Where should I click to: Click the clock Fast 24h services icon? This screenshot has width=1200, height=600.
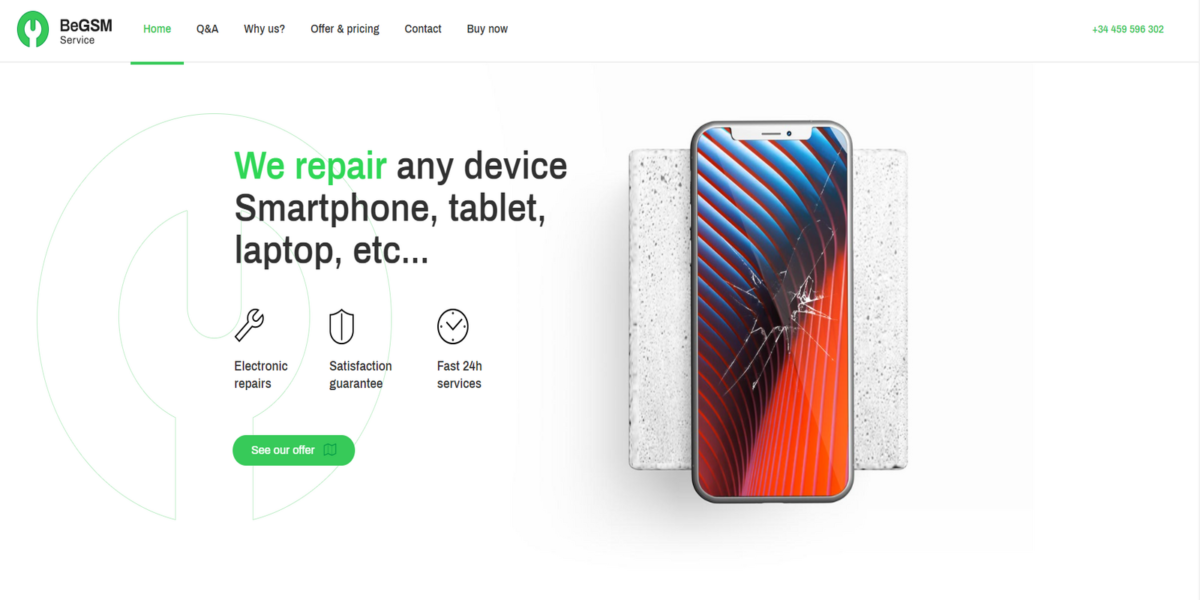click(x=453, y=326)
